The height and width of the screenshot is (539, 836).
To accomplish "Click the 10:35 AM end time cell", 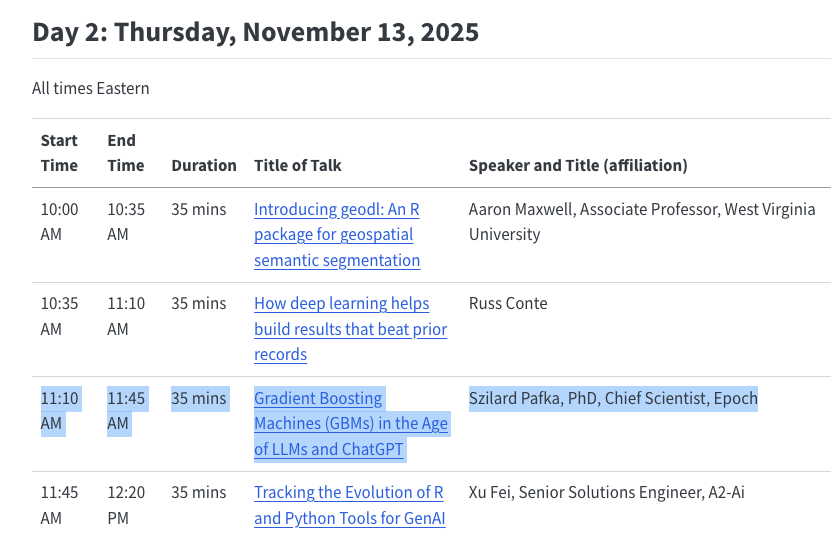I will pyautogui.click(x=126, y=222).
